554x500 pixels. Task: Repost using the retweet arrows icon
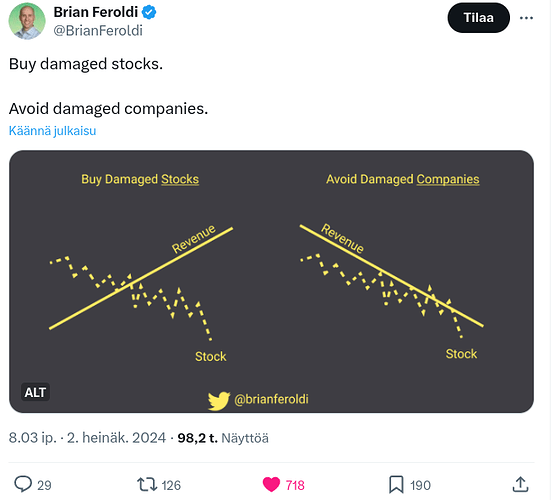147,485
